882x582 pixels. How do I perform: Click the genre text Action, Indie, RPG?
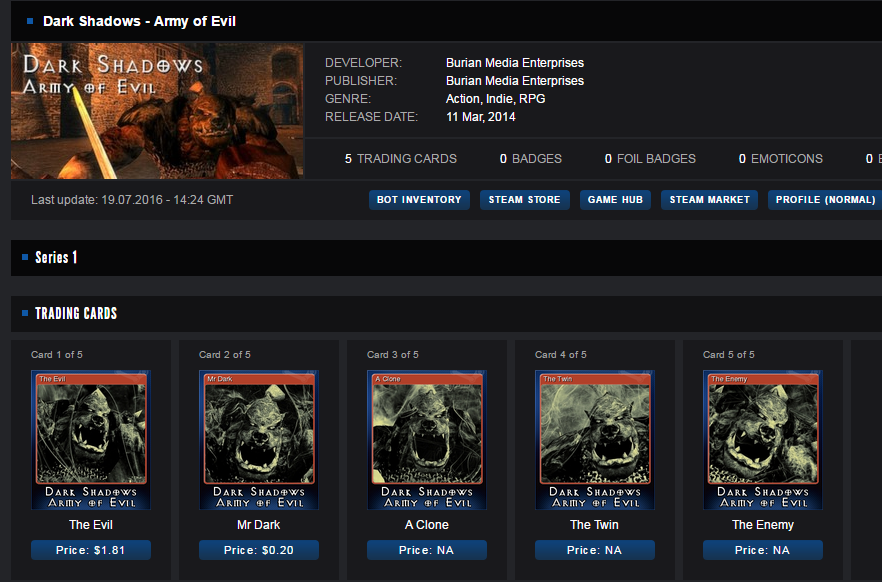click(x=496, y=99)
